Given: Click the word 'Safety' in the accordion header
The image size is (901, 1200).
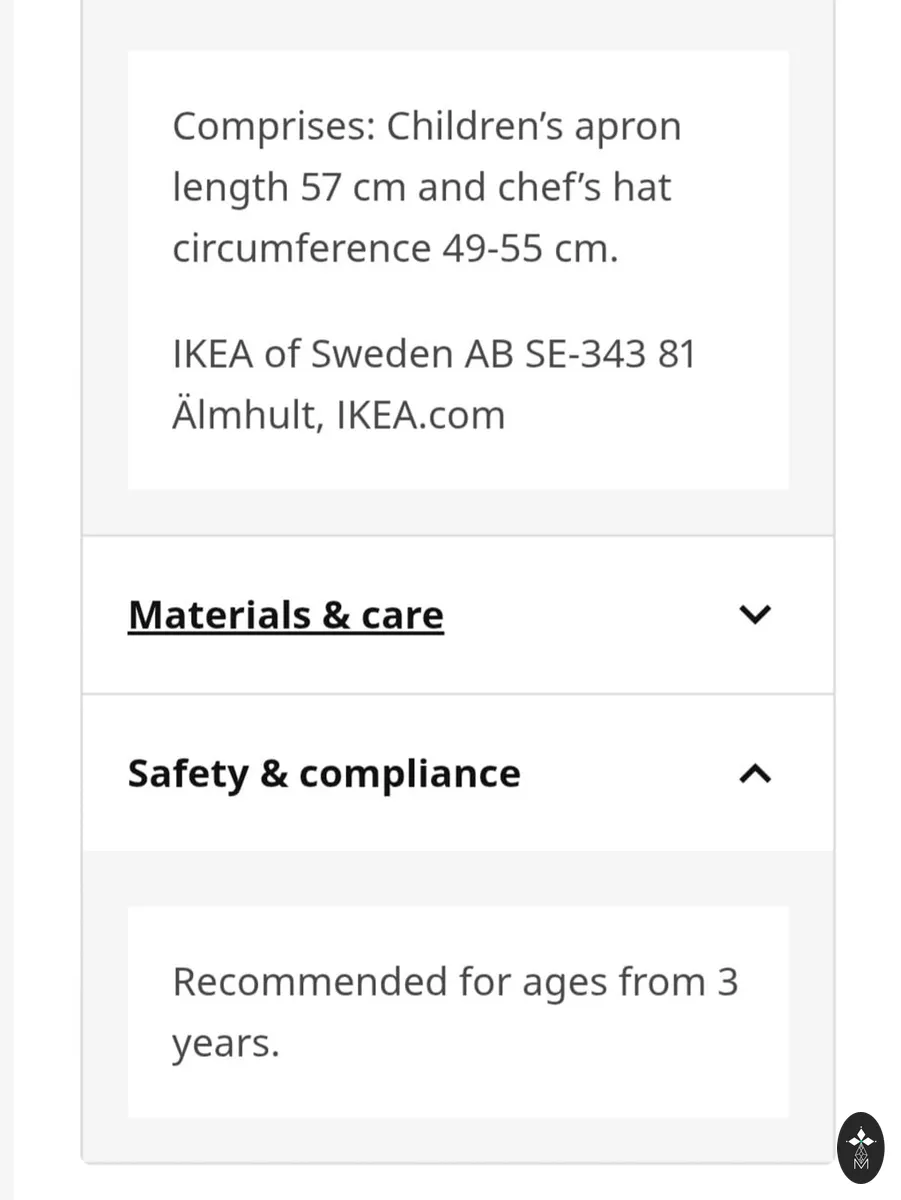Looking at the screenshot, I should 188,775.
